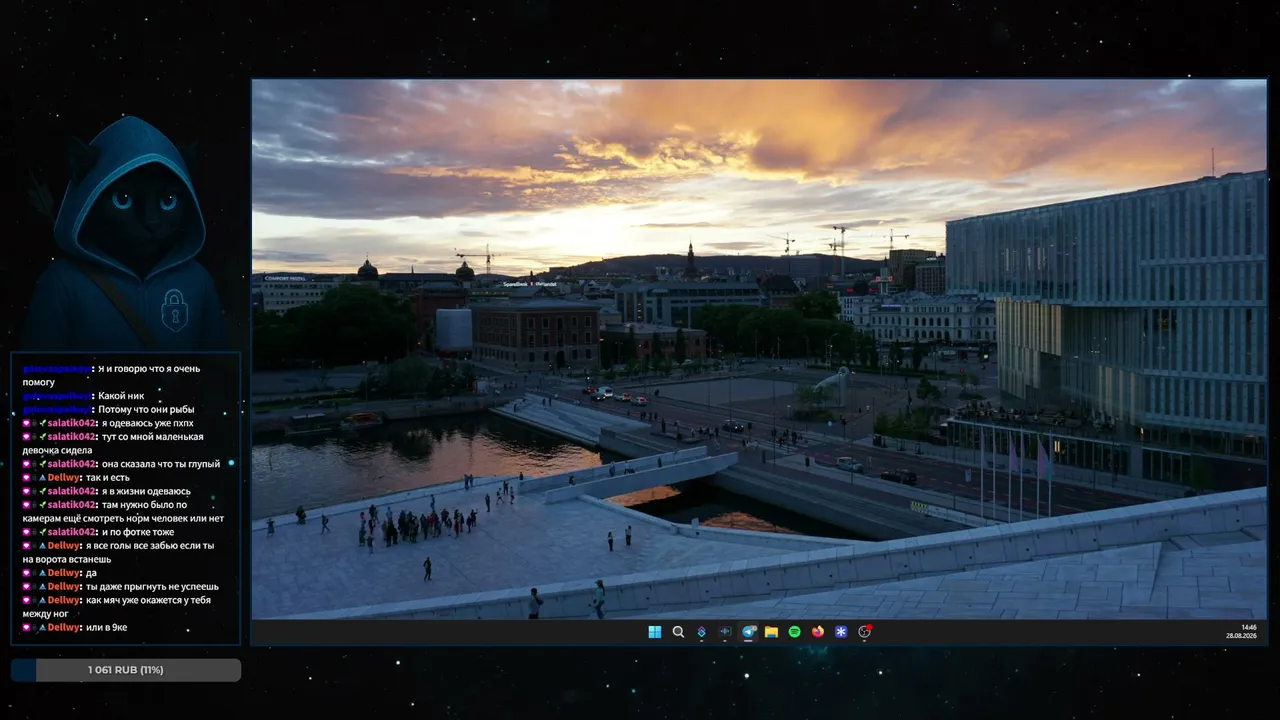This screenshot has width=1280, height=720.
Task: Open Spotify from the taskbar
Action: 795,632
